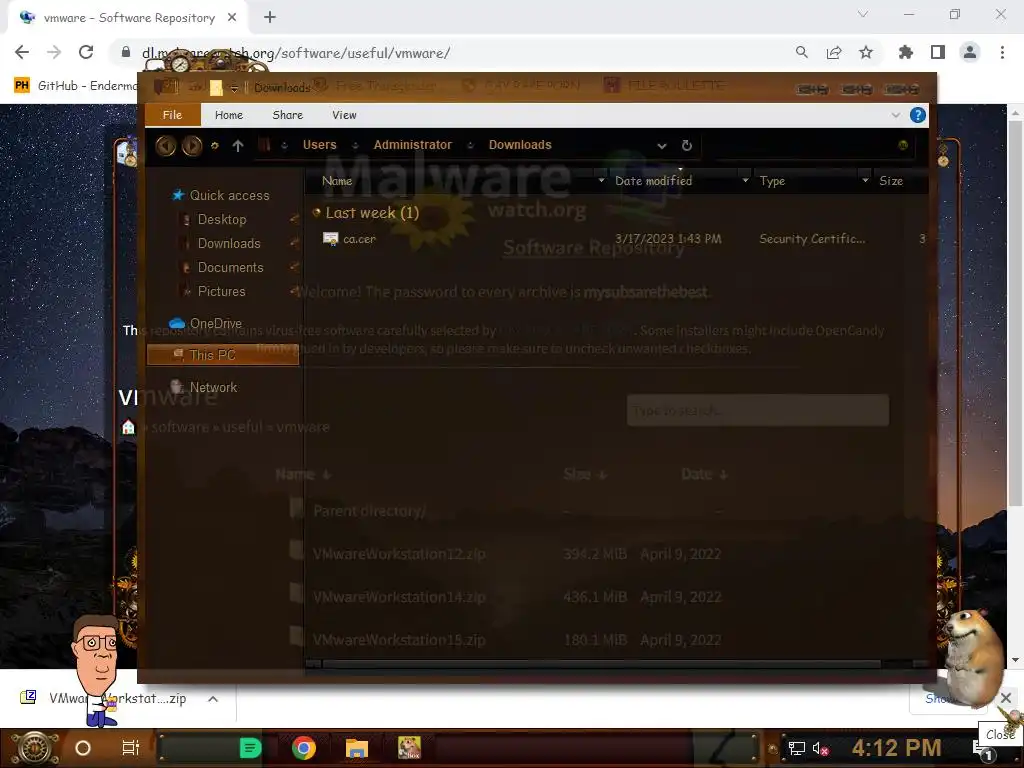Open Documents in sidebar

231,268
